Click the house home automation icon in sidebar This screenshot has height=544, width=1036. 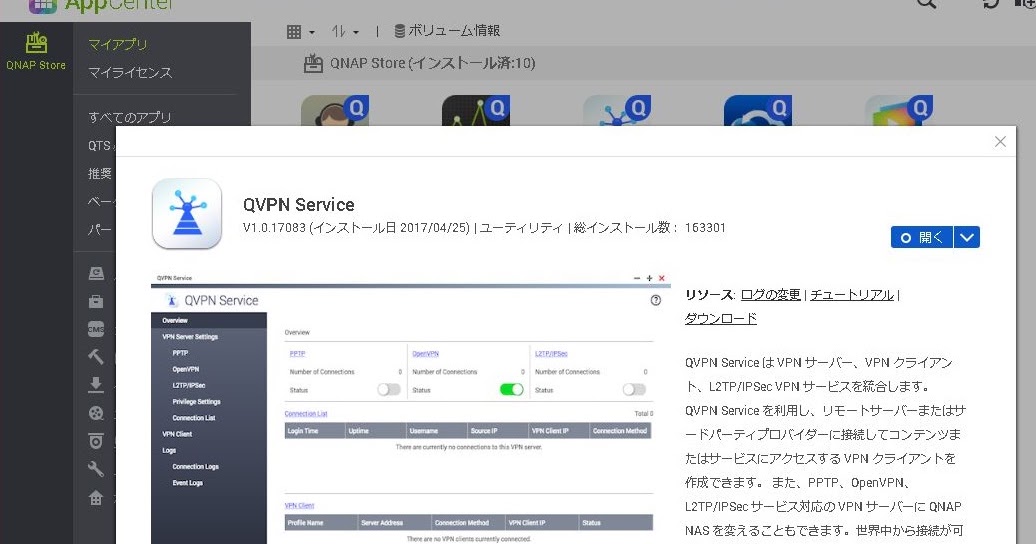(96, 498)
